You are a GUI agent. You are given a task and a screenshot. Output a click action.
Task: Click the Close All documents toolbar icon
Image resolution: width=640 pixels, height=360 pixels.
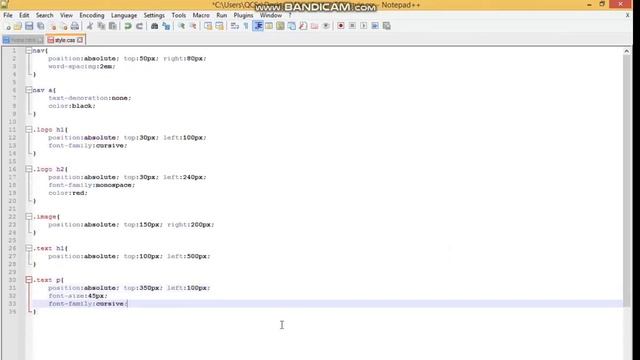point(64,26)
